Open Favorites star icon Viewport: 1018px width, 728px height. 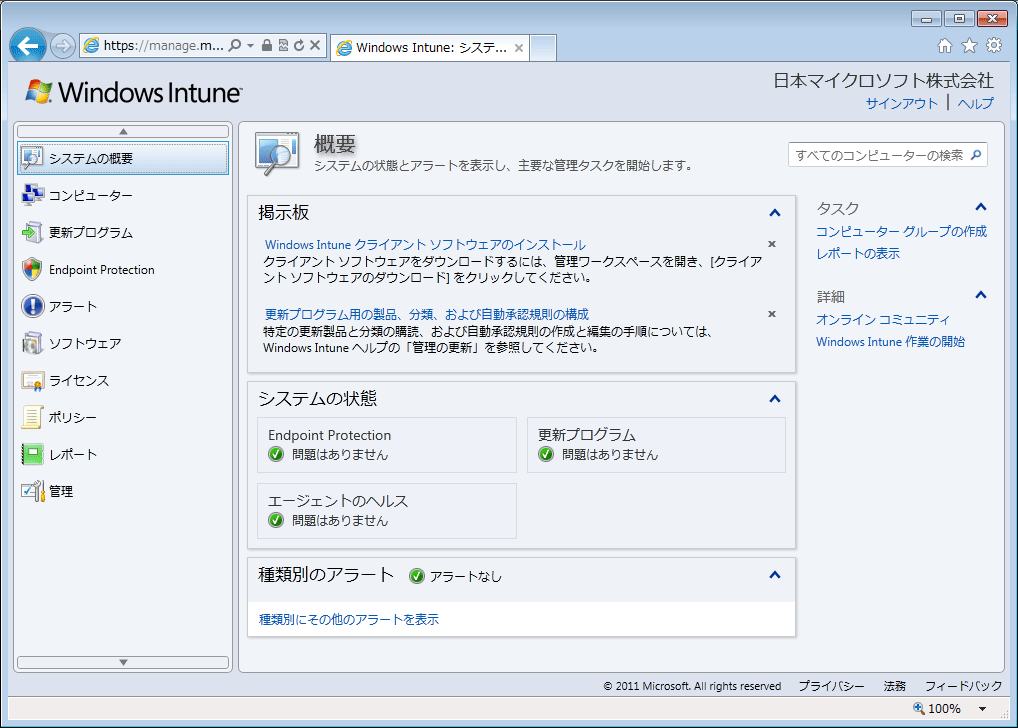[969, 45]
